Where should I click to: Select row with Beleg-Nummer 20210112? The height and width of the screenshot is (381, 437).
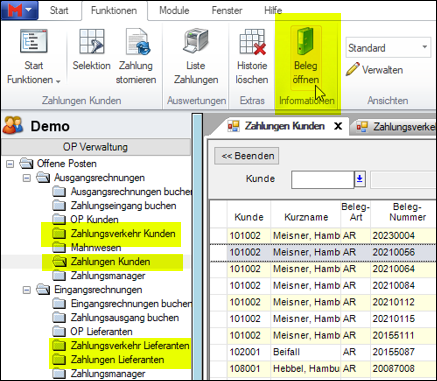[x=323, y=303]
